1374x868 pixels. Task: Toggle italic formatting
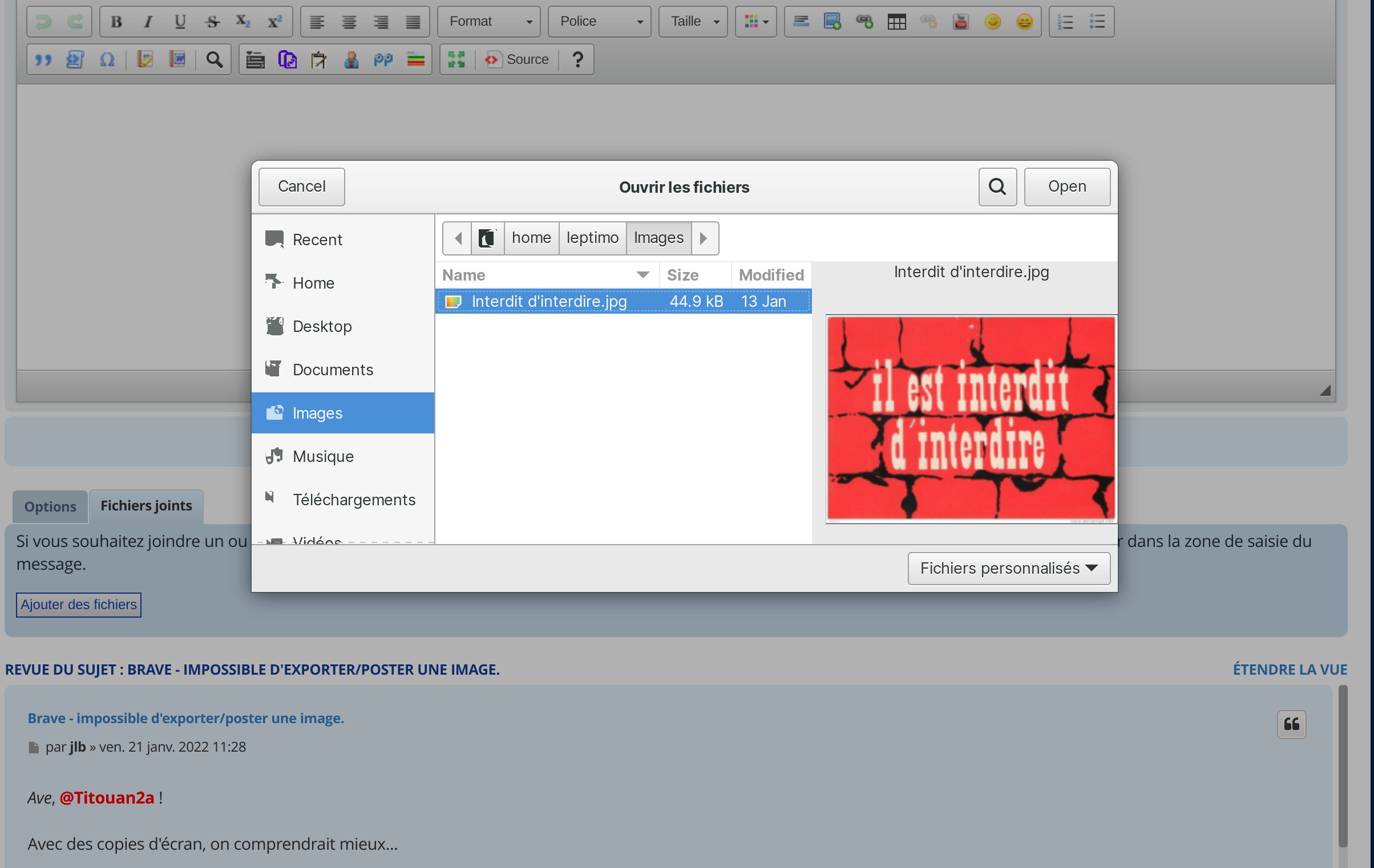148,22
